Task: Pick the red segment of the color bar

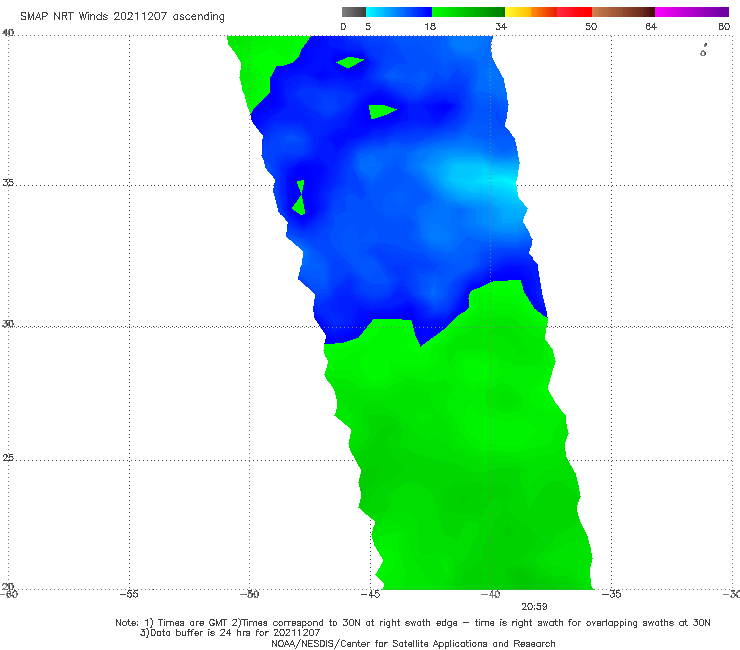Action: click(x=575, y=12)
